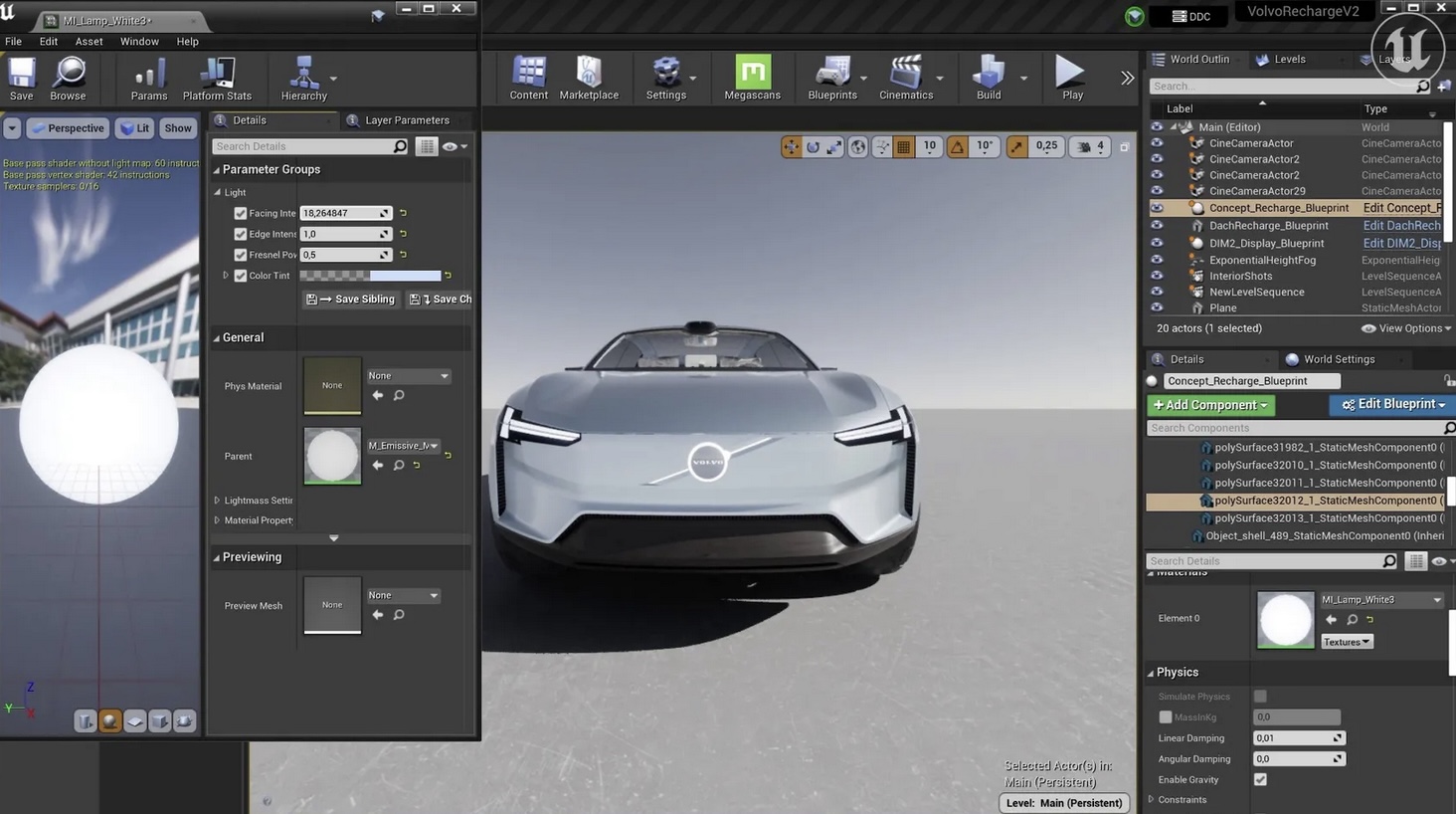Enable Simulate Physics in the Physics section
The height and width of the screenshot is (814, 1456).
tap(1261, 696)
